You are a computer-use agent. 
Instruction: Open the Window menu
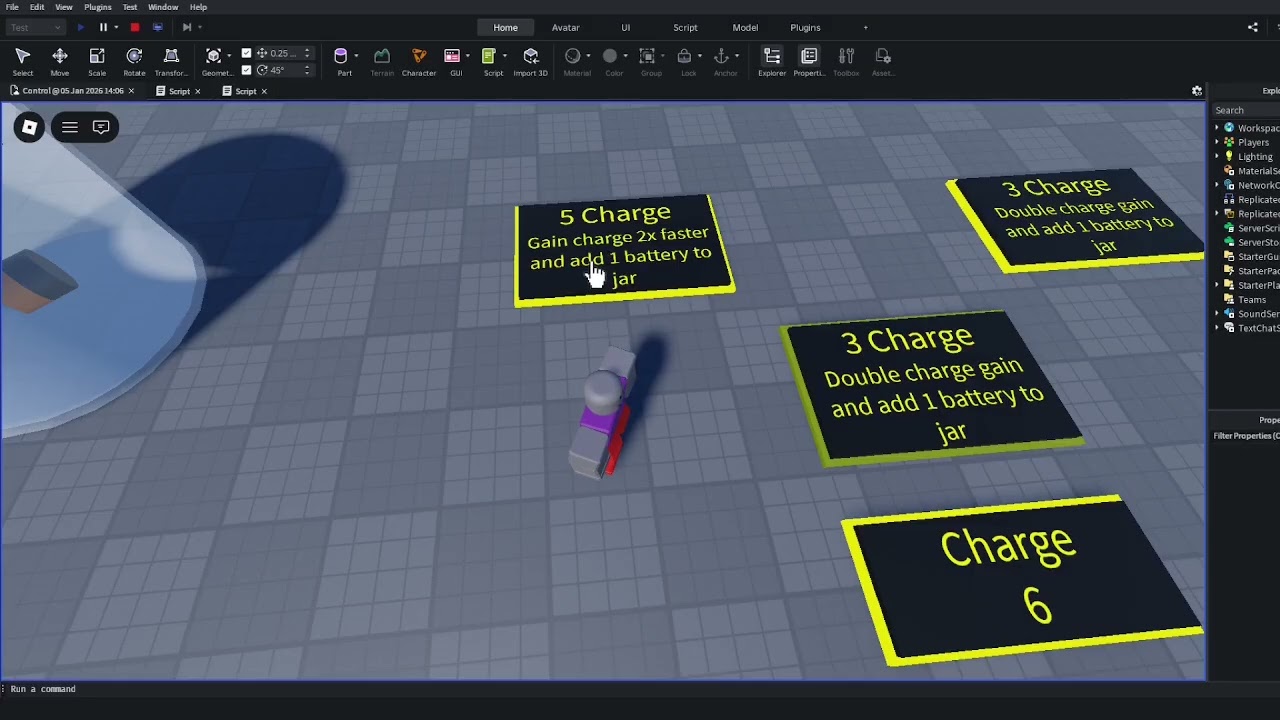click(163, 7)
